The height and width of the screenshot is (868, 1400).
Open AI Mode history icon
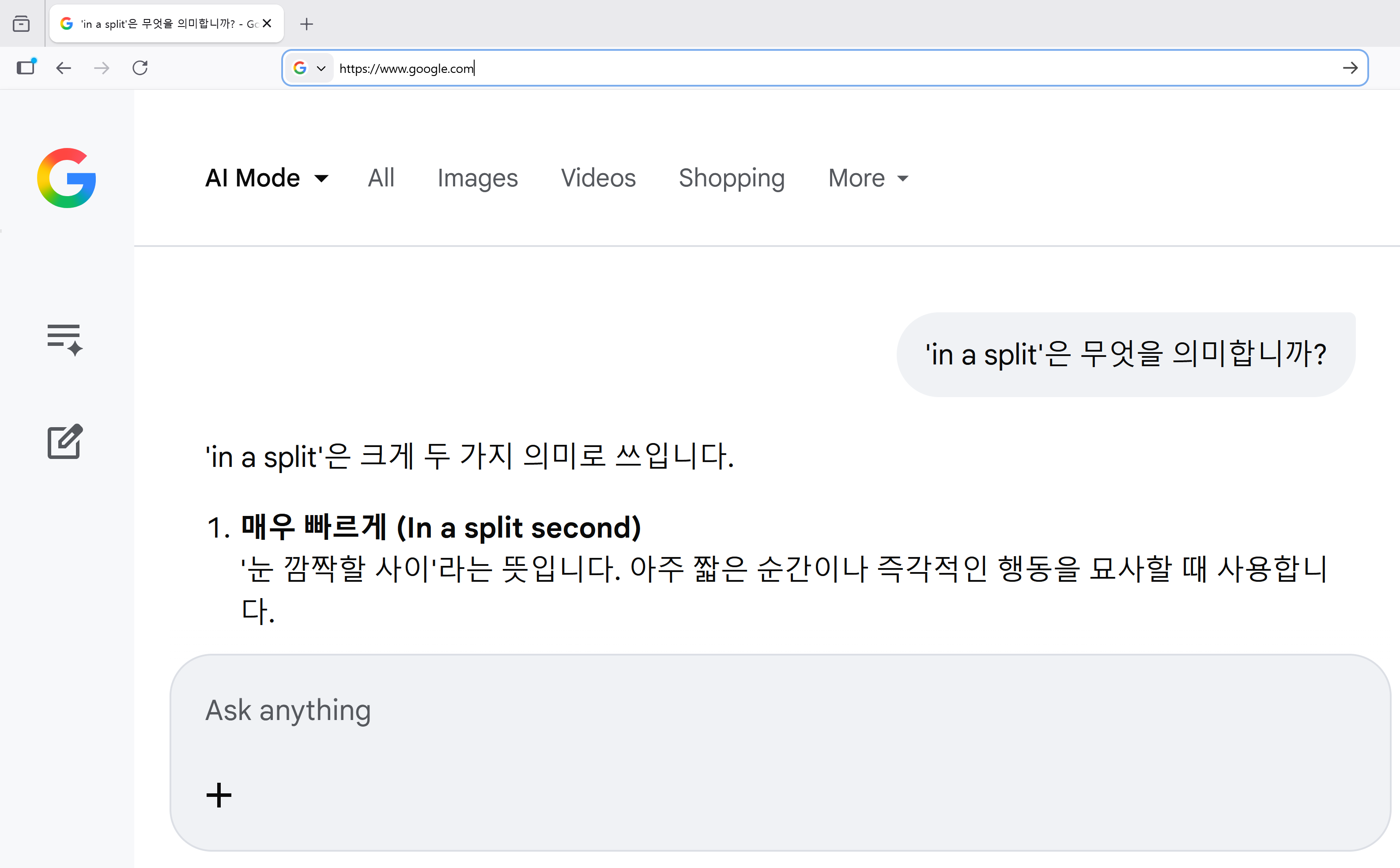64,339
